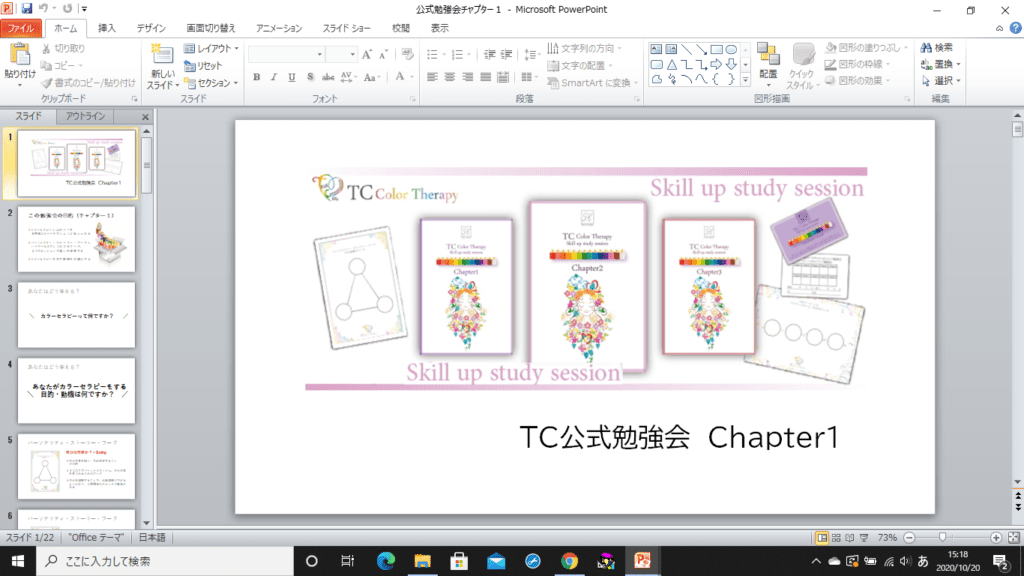Screen dimensions: 1024x576
Task: Click the zoom slider handle
Action: 941,537
